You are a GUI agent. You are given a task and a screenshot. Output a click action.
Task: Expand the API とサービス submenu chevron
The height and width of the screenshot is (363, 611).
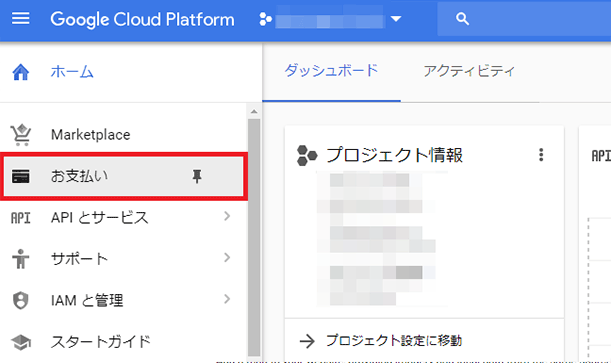coord(227,216)
